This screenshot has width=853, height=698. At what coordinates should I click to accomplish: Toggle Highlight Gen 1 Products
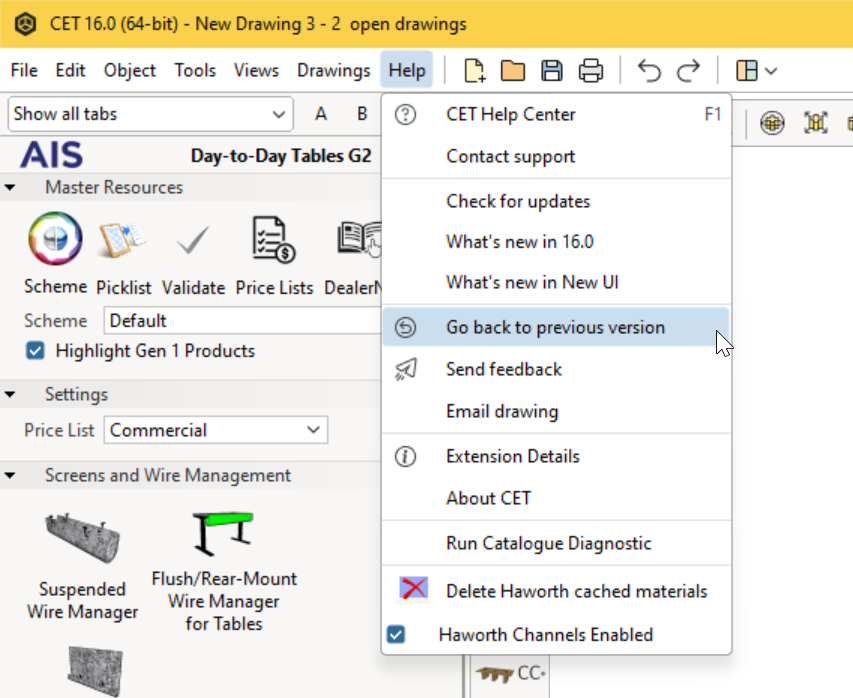point(36,351)
